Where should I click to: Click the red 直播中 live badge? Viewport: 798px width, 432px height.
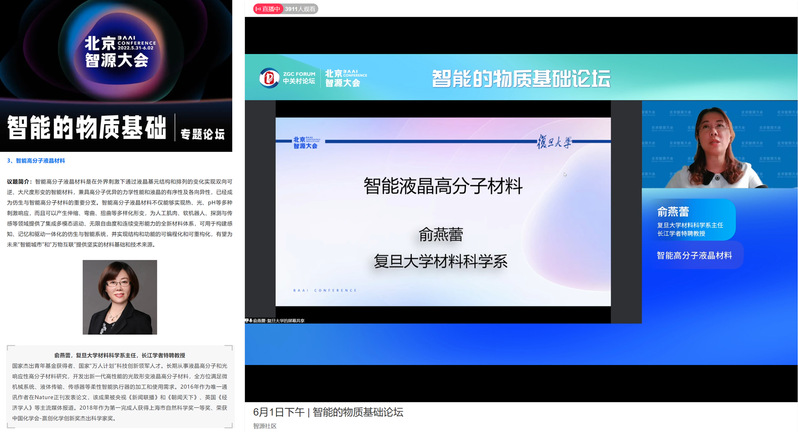pos(267,7)
